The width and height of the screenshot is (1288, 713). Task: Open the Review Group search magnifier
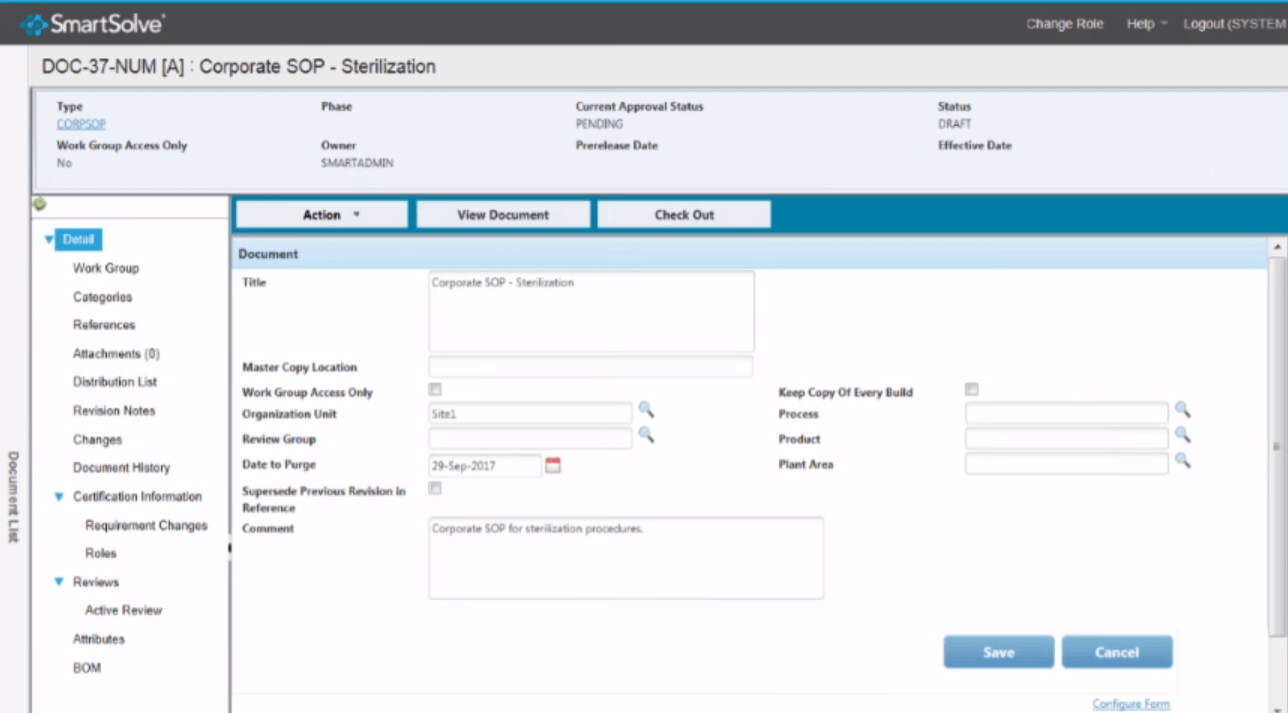point(646,435)
